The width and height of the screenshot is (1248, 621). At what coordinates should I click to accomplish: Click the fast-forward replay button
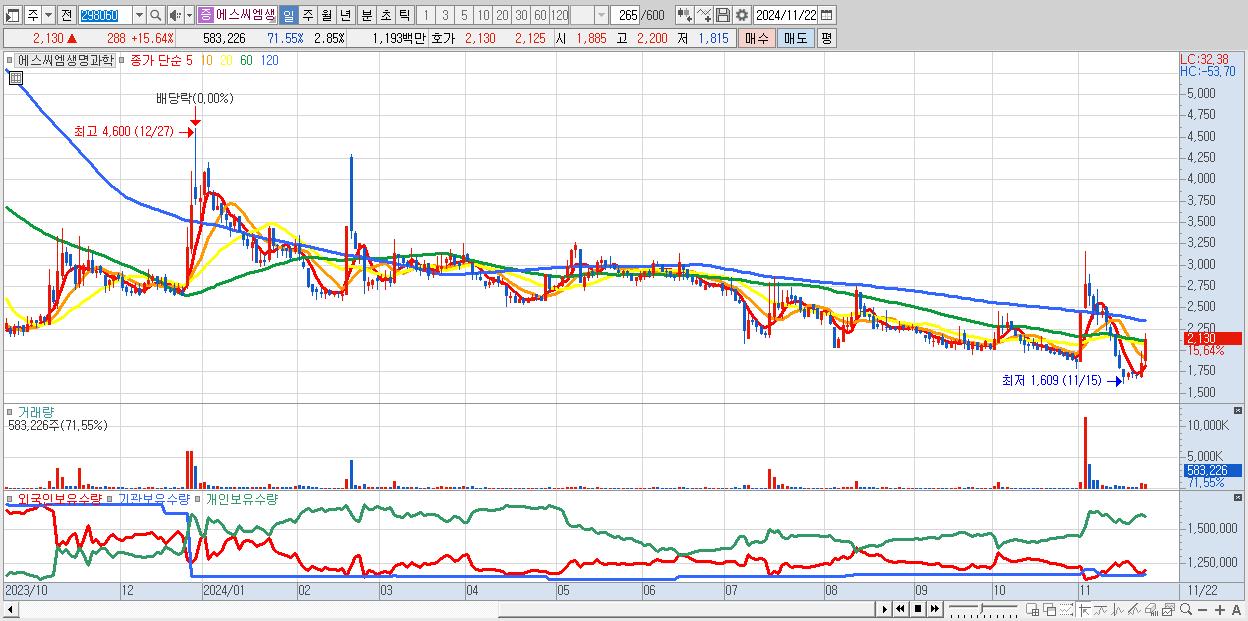point(934,609)
